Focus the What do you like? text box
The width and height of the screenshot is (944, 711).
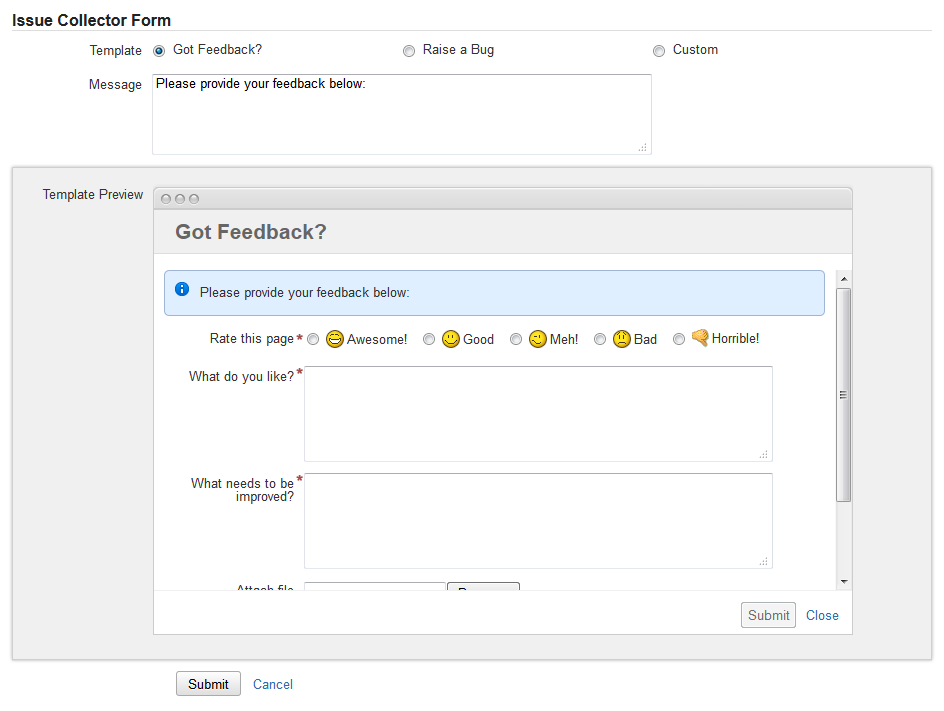538,413
